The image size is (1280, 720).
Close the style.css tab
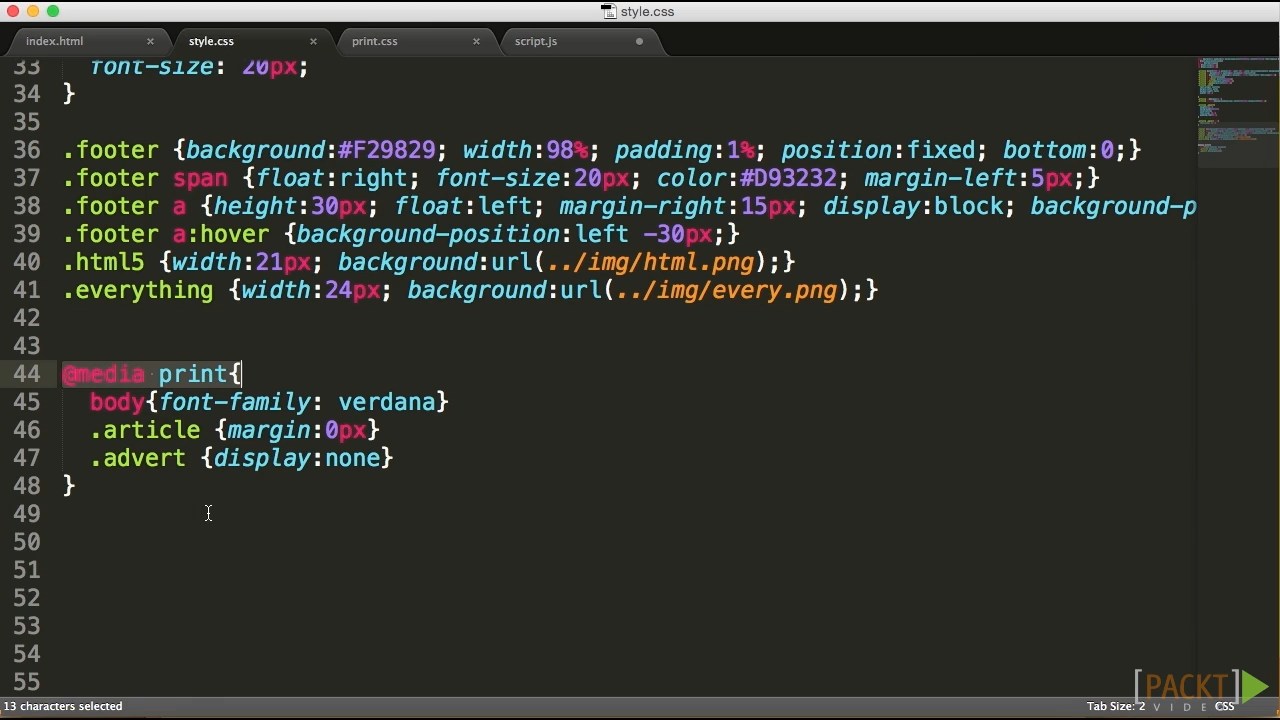313,41
